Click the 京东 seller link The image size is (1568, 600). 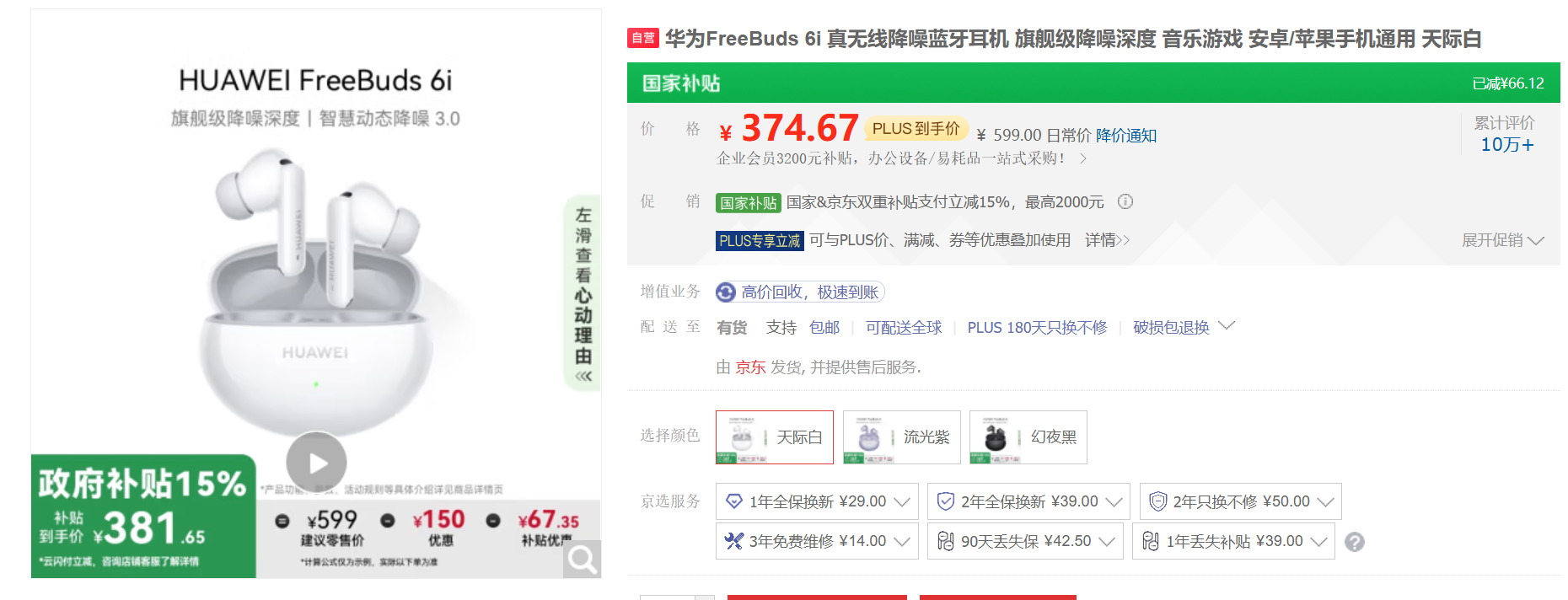tap(750, 367)
